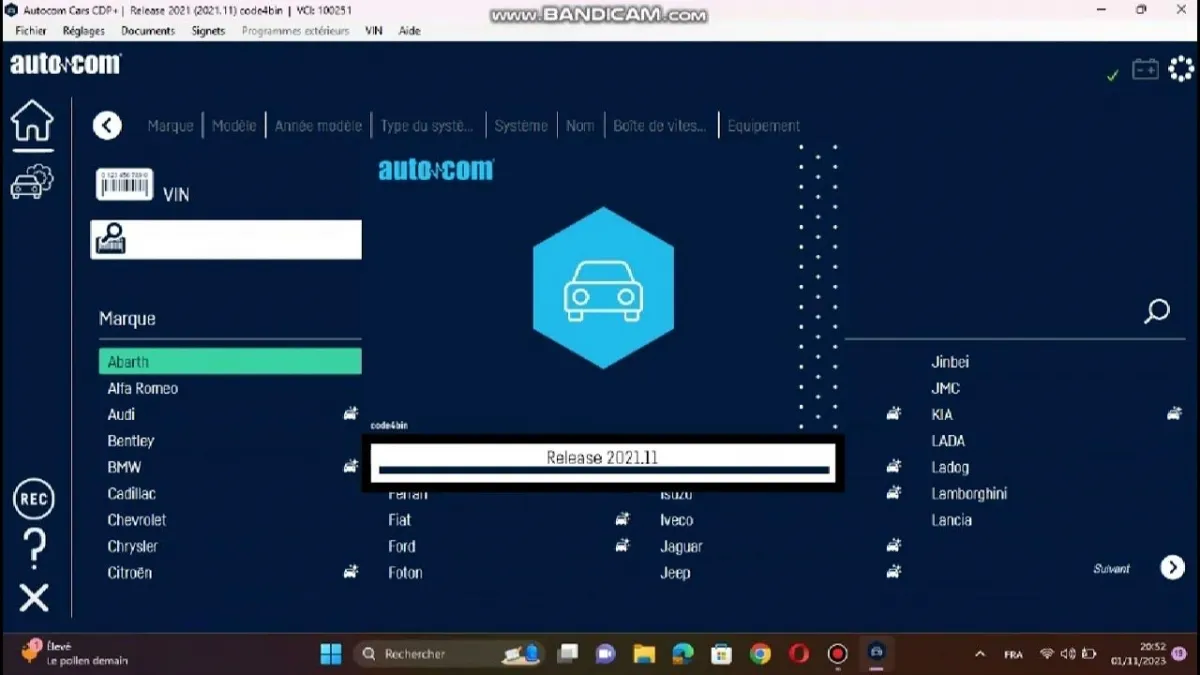
Task: Open the Réglages menu
Action: [x=83, y=31]
